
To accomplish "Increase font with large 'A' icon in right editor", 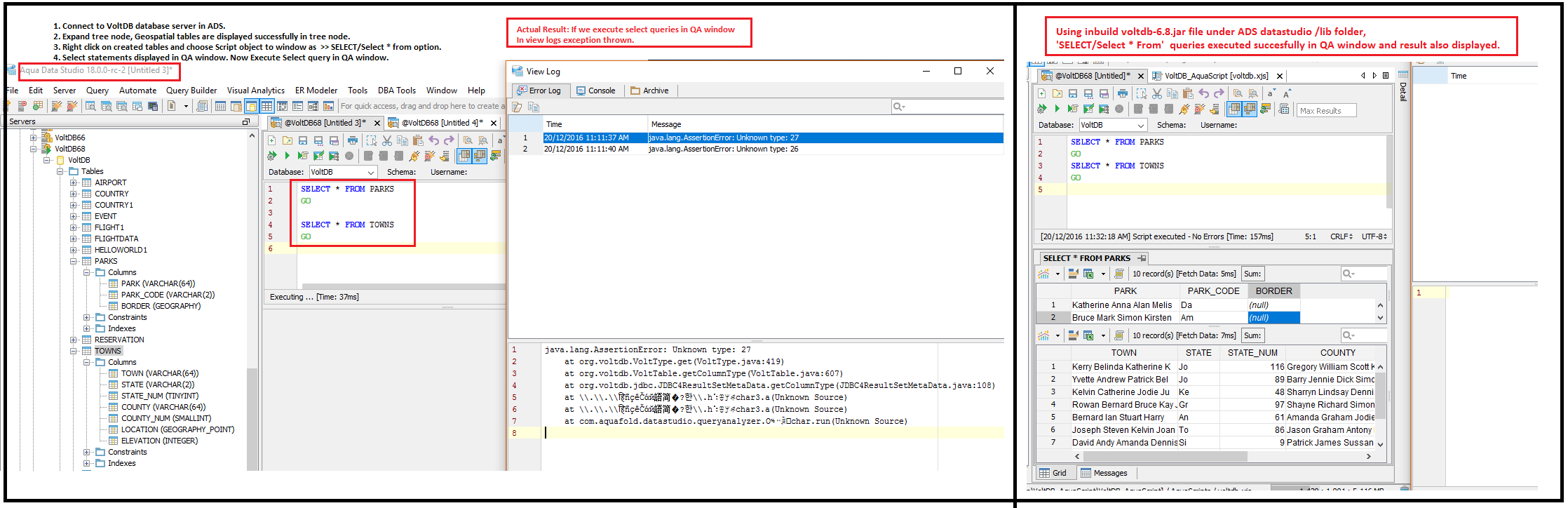I will pyautogui.click(x=1287, y=93).
